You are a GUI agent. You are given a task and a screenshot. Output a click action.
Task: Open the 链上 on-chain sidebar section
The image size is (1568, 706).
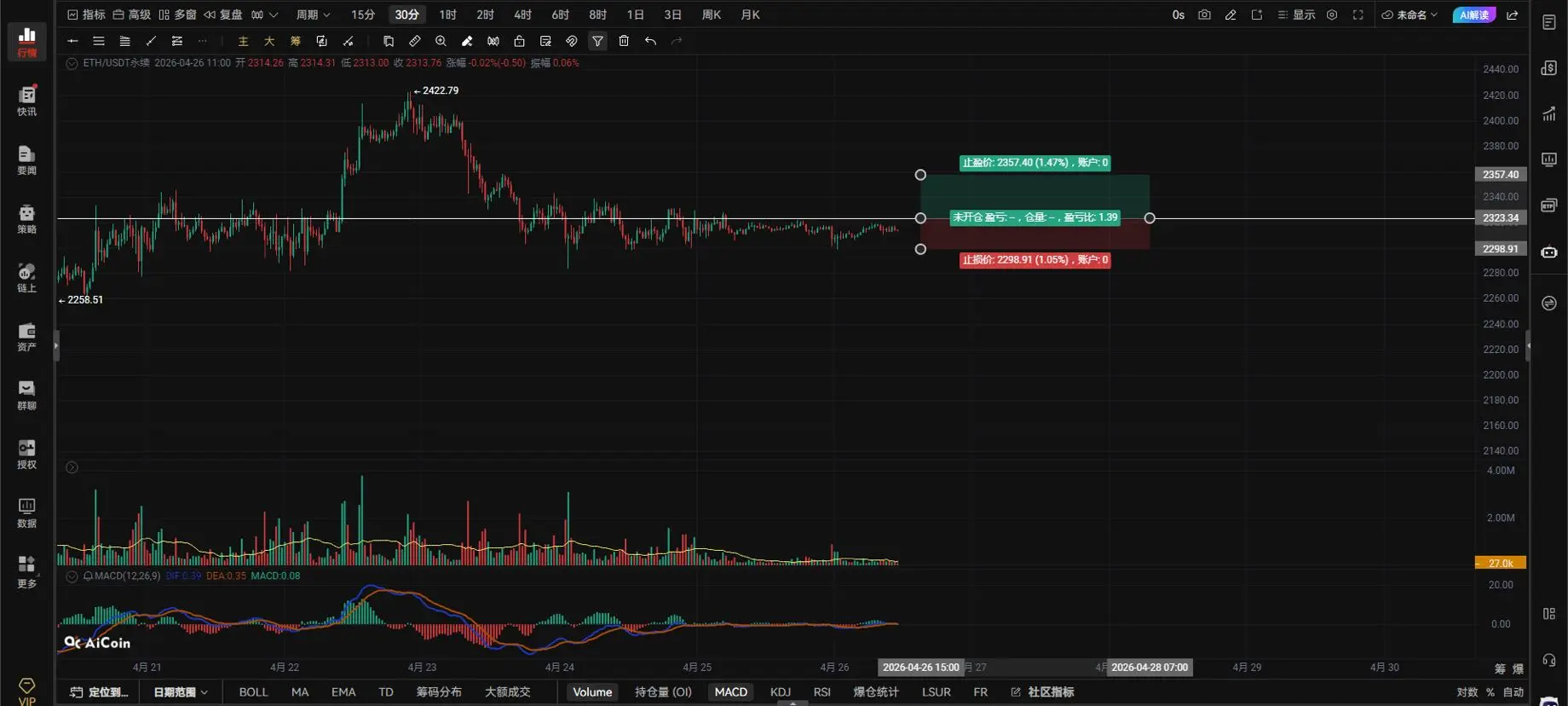pyautogui.click(x=27, y=277)
